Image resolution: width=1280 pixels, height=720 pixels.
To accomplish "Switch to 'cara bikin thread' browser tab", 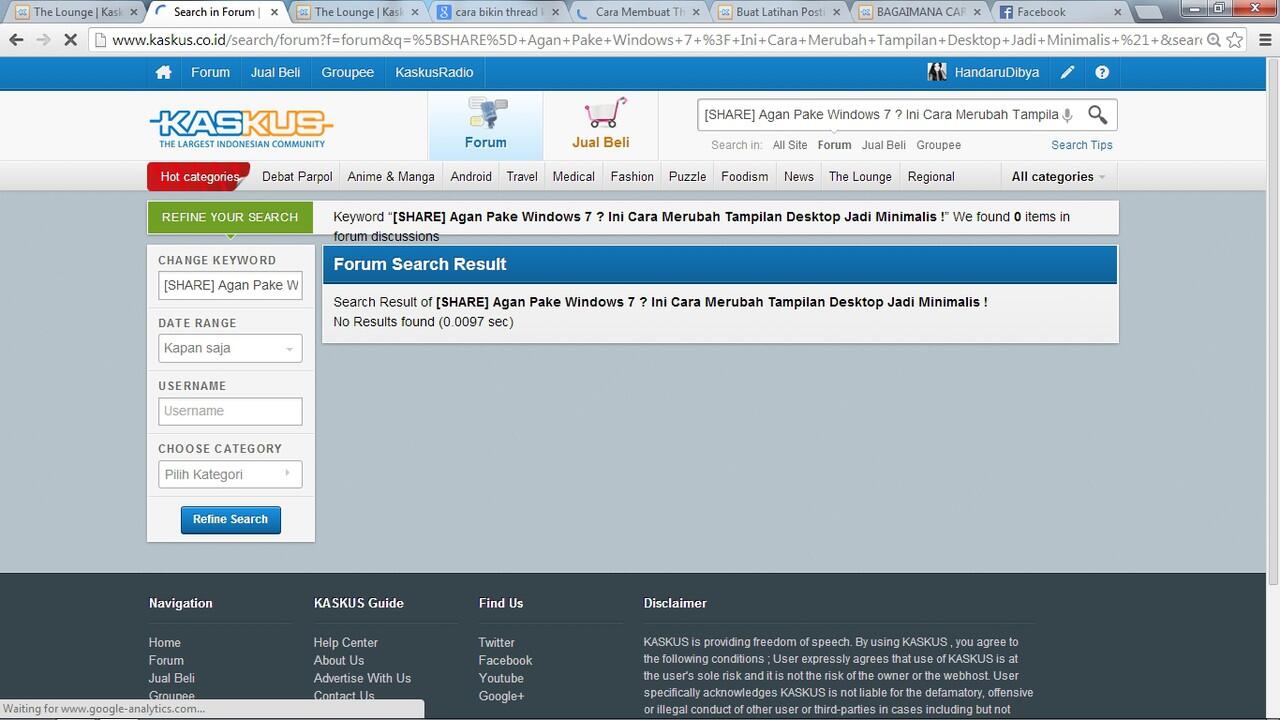I will tap(497, 12).
